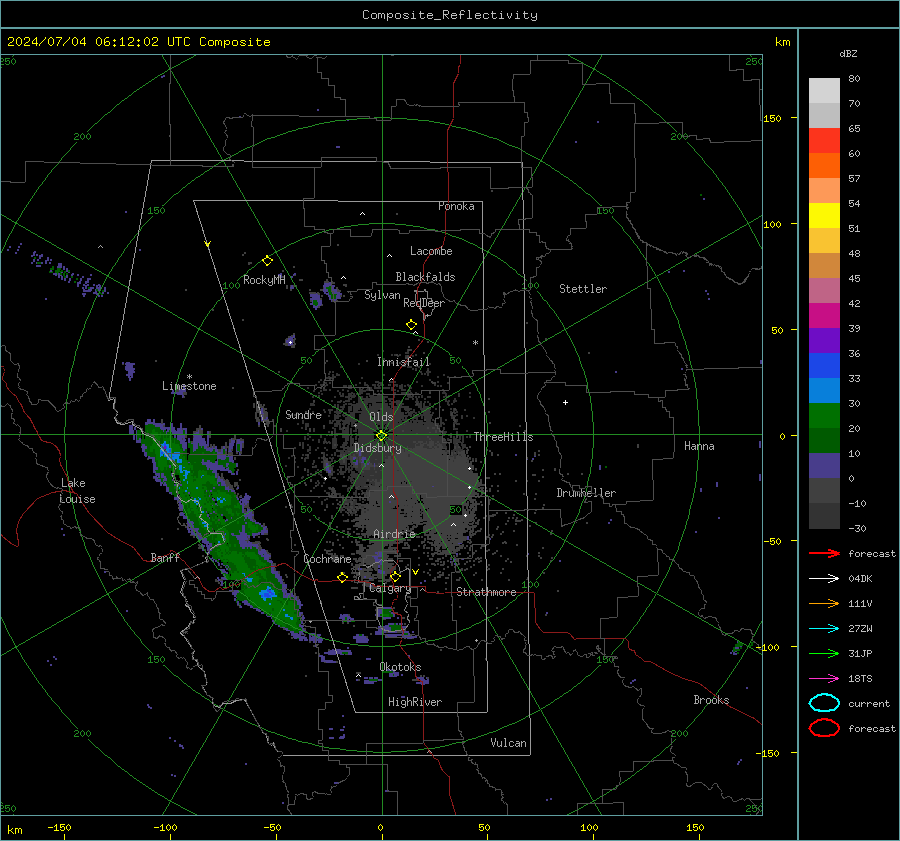Click the Strathmore label

tap(486, 592)
